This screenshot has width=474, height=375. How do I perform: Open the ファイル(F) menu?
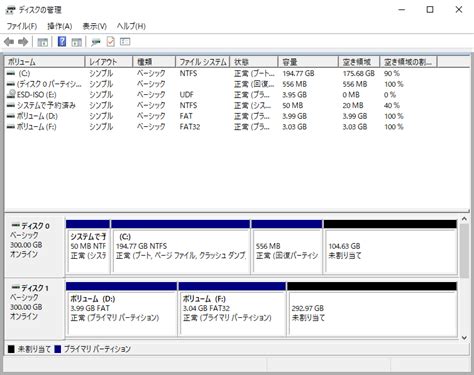click(22, 26)
